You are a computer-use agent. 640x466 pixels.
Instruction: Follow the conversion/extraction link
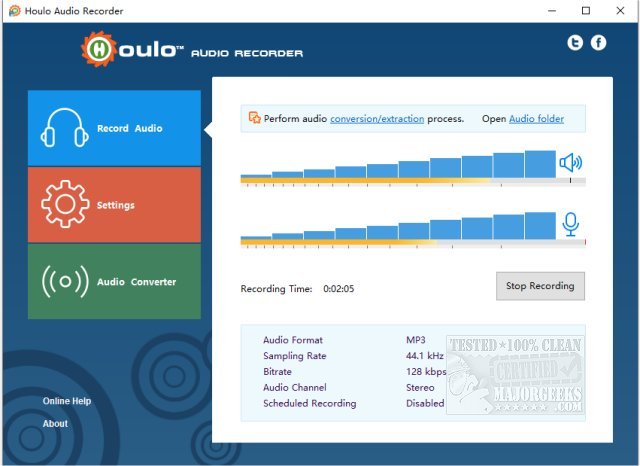pos(377,119)
